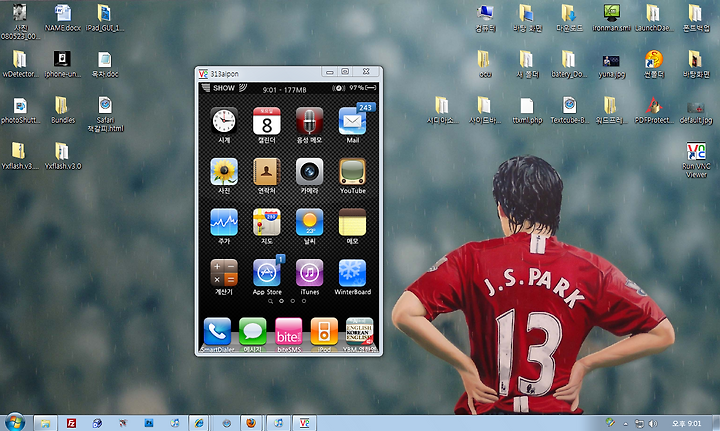Click the SHOW carrier label

coord(224,88)
